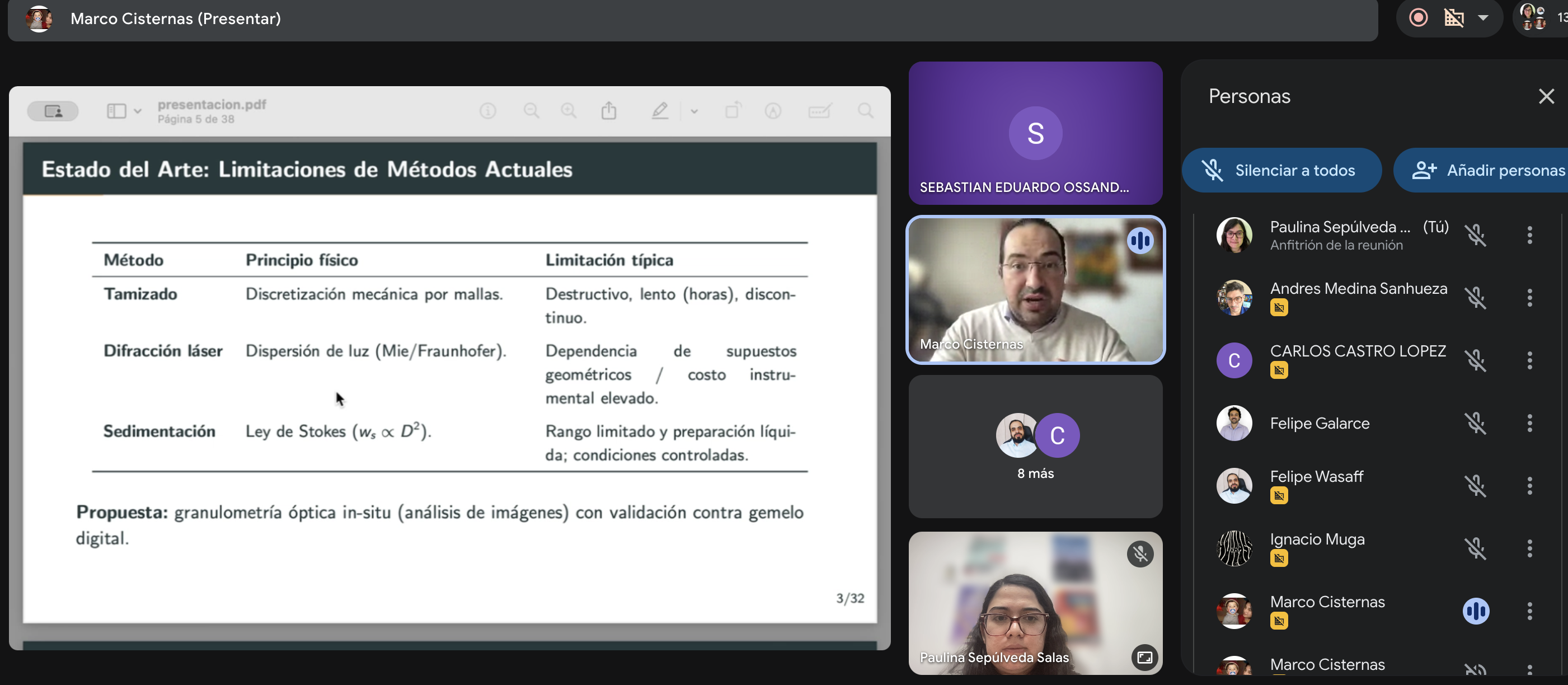The width and height of the screenshot is (1568, 685).
Task: Click Marco Cisternas audio activity indicator
Action: (x=1475, y=611)
